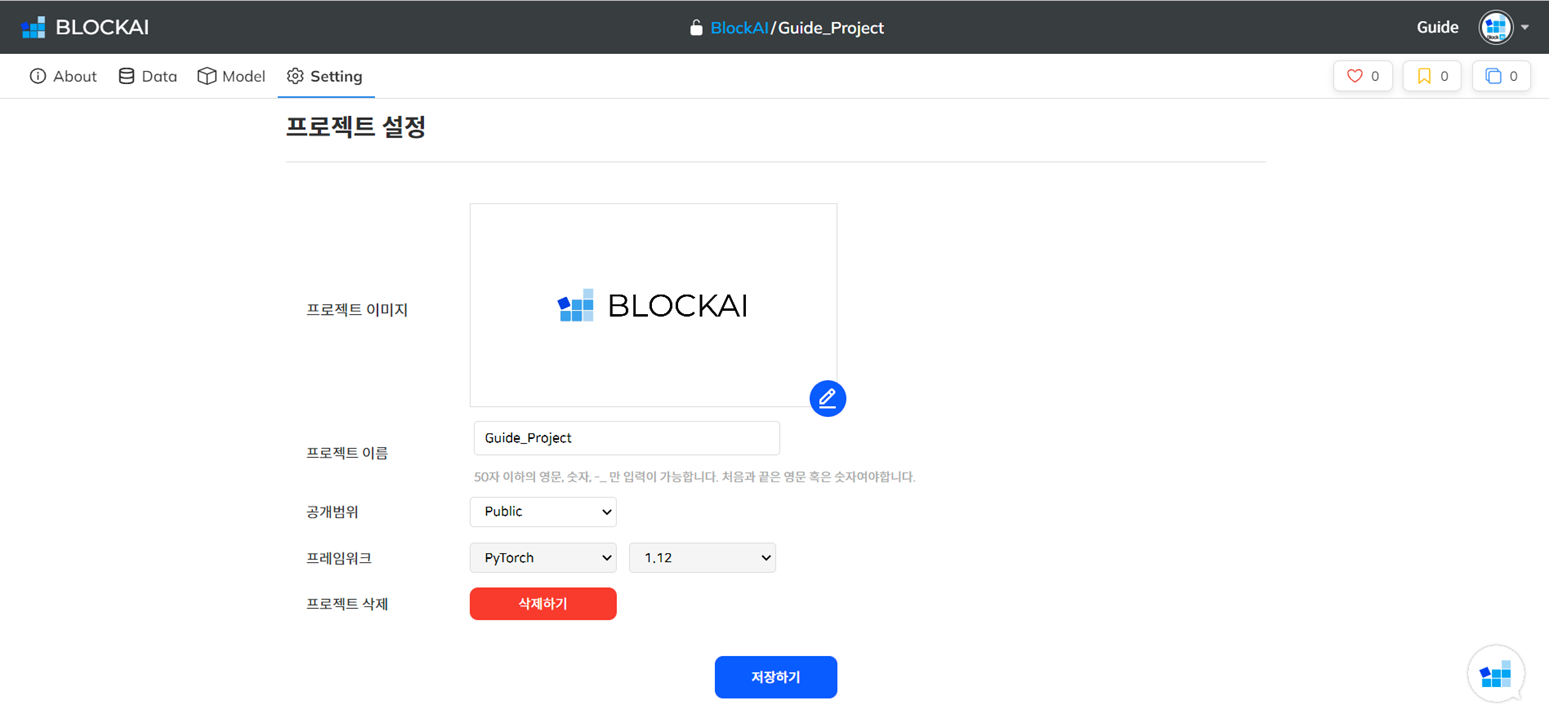Click the unlock padlock icon

[x=696, y=28]
